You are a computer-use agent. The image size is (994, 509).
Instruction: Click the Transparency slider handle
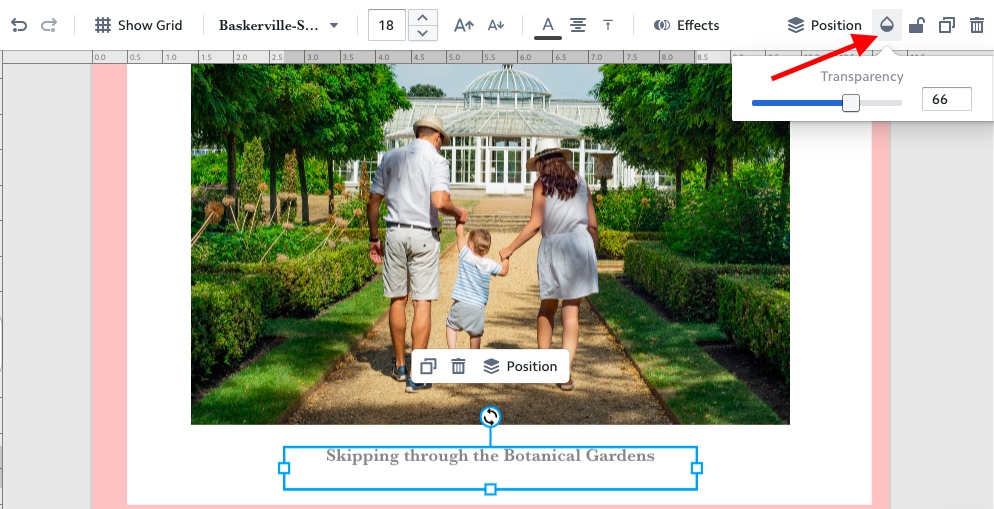pyautogui.click(x=851, y=102)
